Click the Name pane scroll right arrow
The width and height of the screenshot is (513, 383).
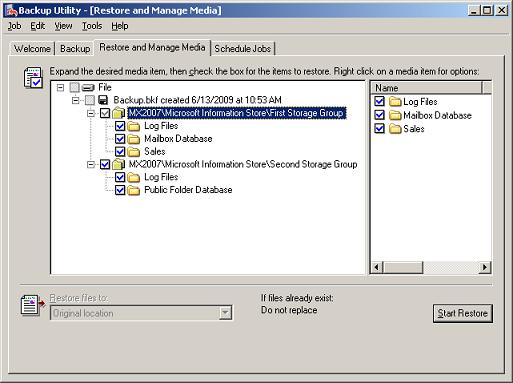[x=485, y=267]
